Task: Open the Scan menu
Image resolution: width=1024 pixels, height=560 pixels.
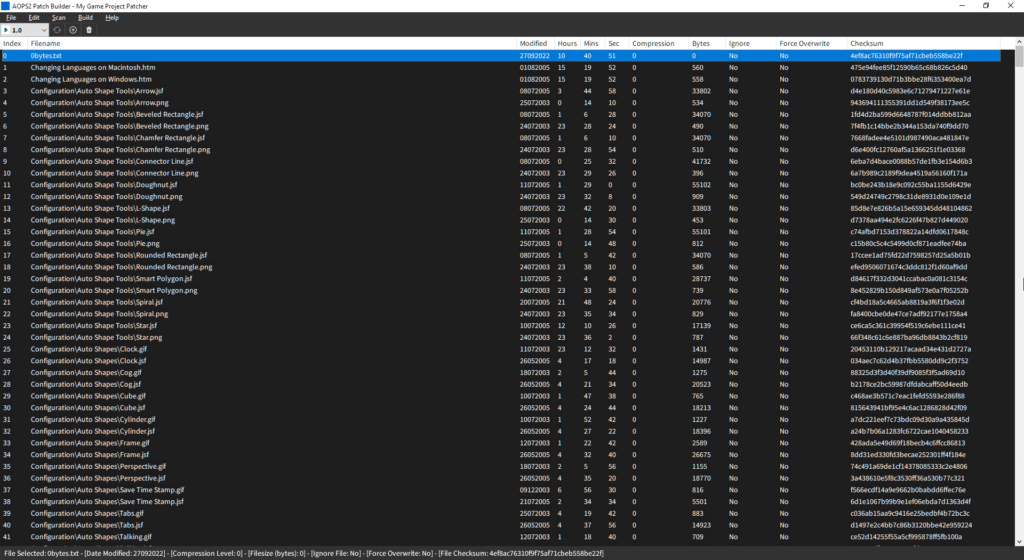Action: click(59, 18)
